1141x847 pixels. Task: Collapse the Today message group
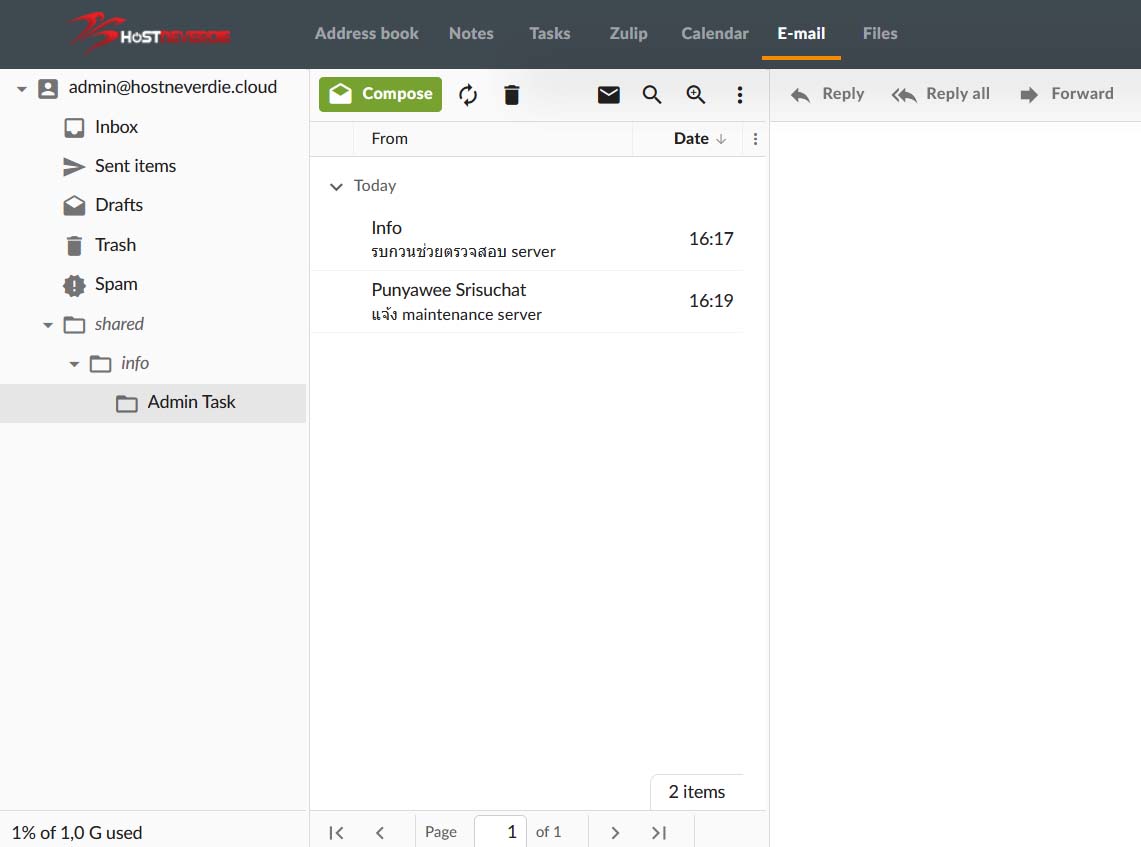pos(336,186)
